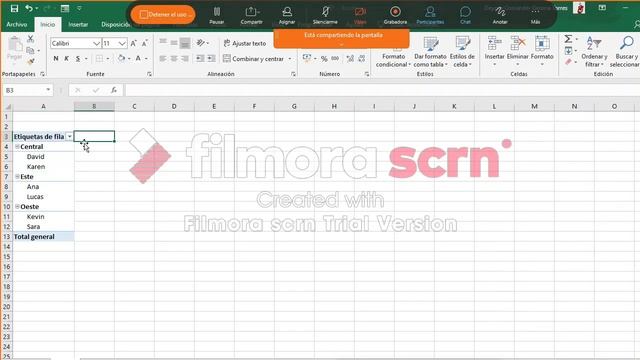Click Grabadora recording button
Viewport: 640px width, 360px height.
click(395, 15)
